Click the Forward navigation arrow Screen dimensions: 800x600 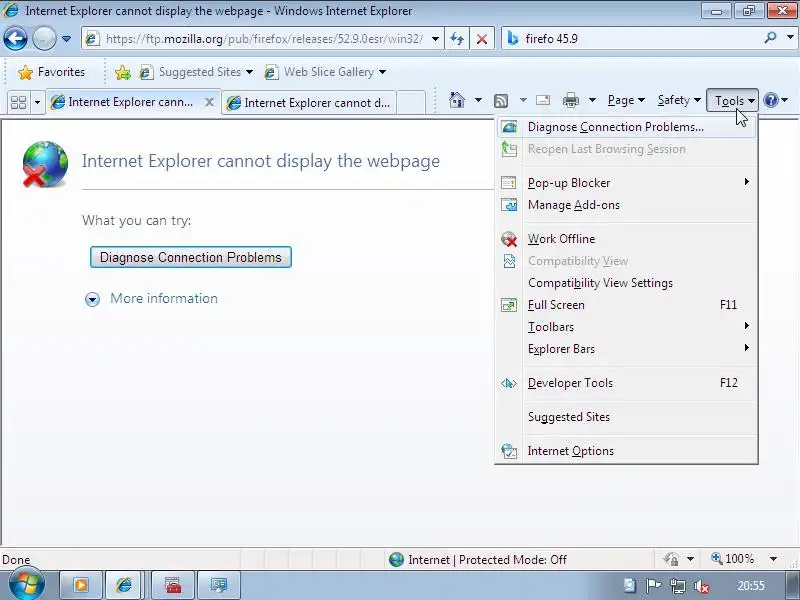click(44, 39)
